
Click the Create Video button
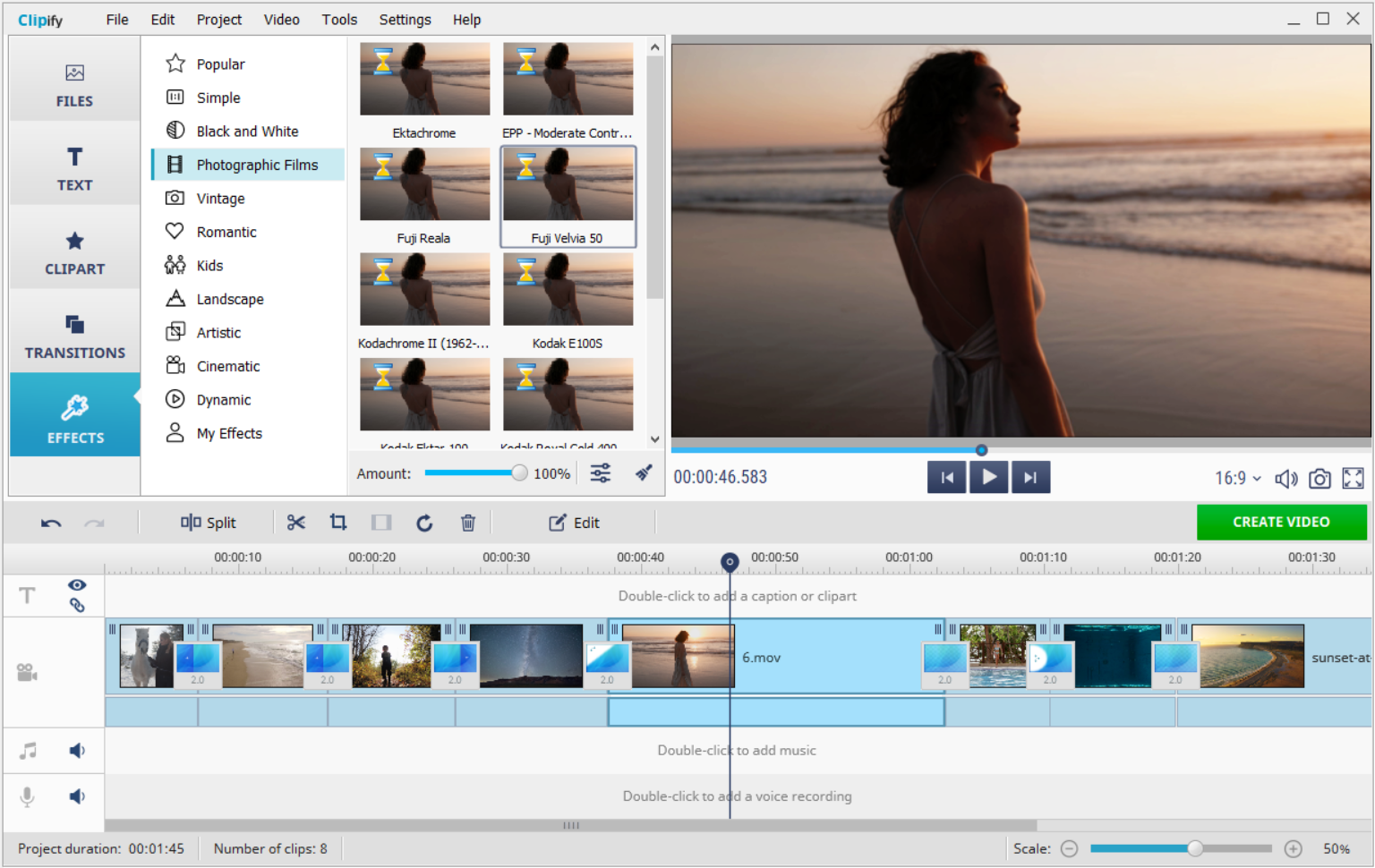tap(1281, 522)
